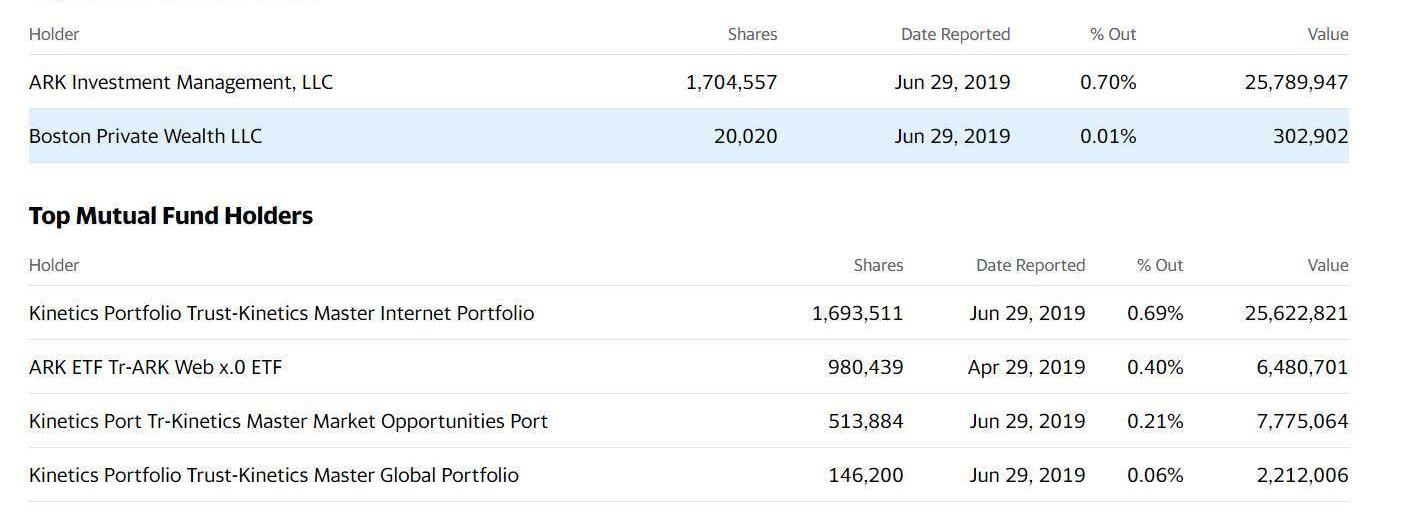The height and width of the screenshot is (527, 1405).
Task: Click the Apr 29, 2019 date cell
Action: [1026, 367]
